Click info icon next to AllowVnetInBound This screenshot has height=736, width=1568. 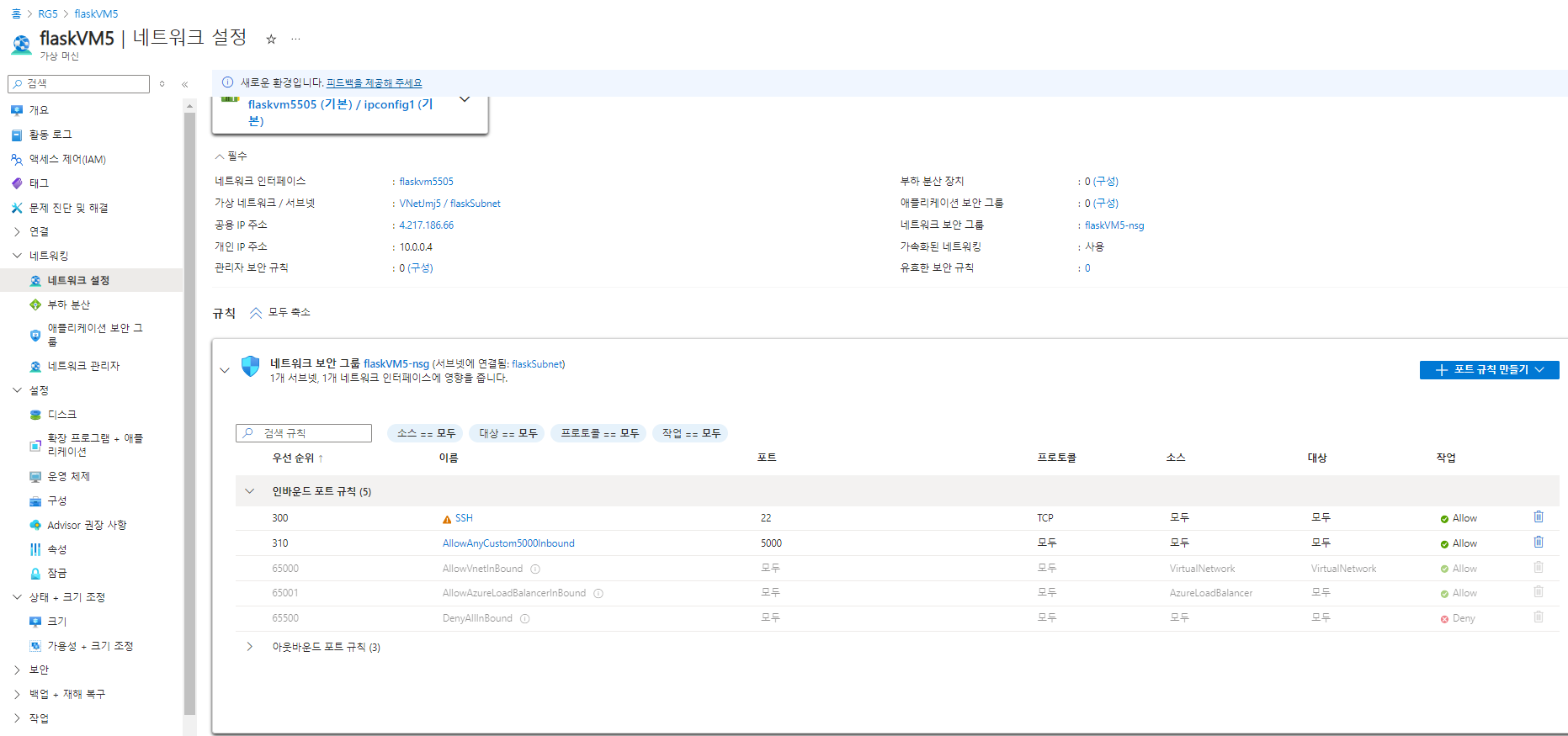click(535, 569)
